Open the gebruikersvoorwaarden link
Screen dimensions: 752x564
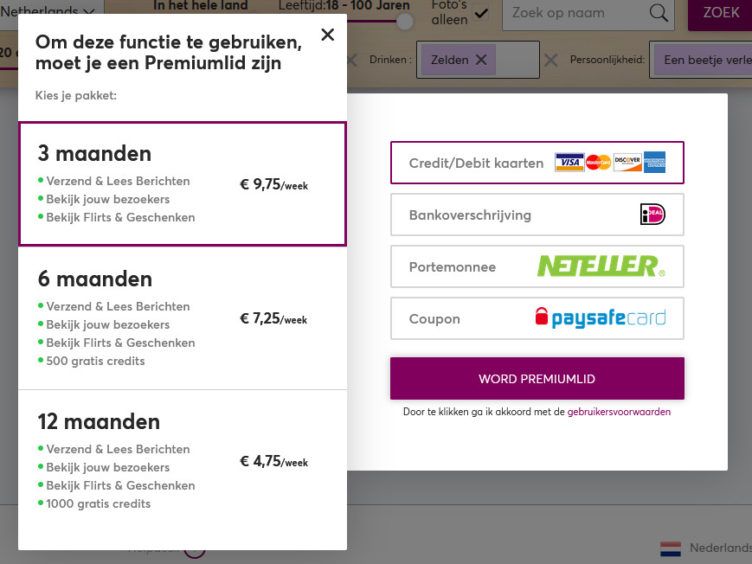pyautogui.click(x=619, y=412)
